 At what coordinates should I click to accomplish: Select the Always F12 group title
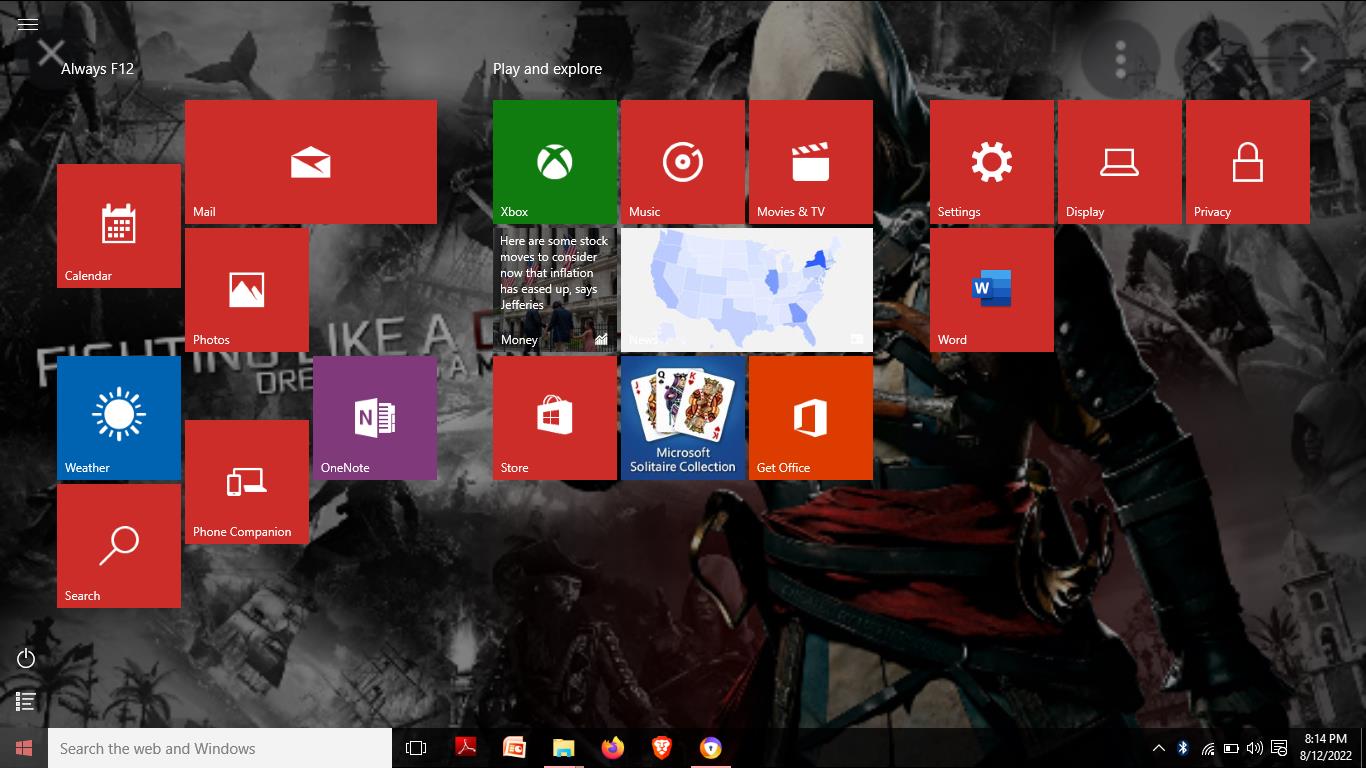[x=97, y=69]
